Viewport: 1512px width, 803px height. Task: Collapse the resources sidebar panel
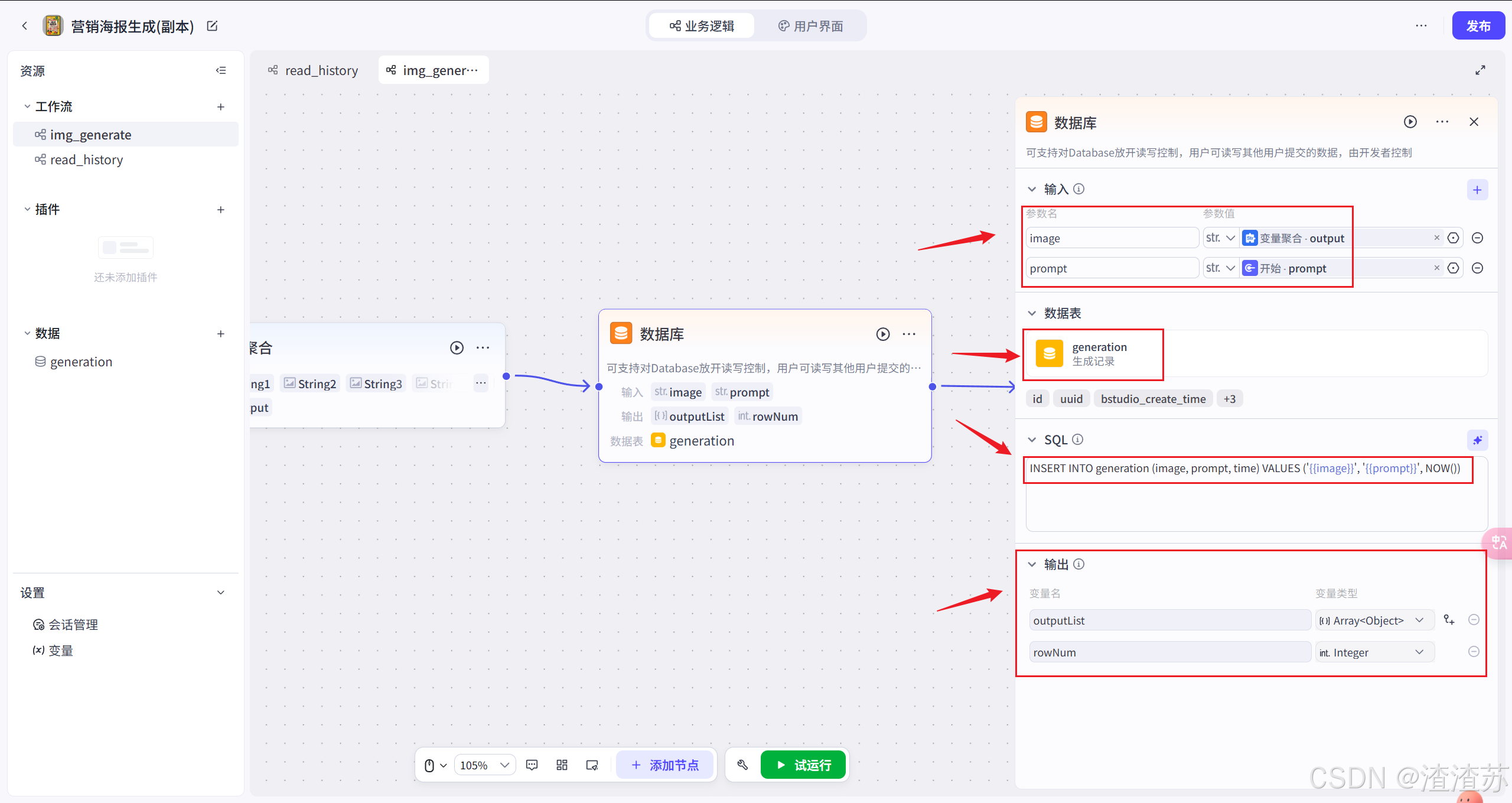point(221,70)
